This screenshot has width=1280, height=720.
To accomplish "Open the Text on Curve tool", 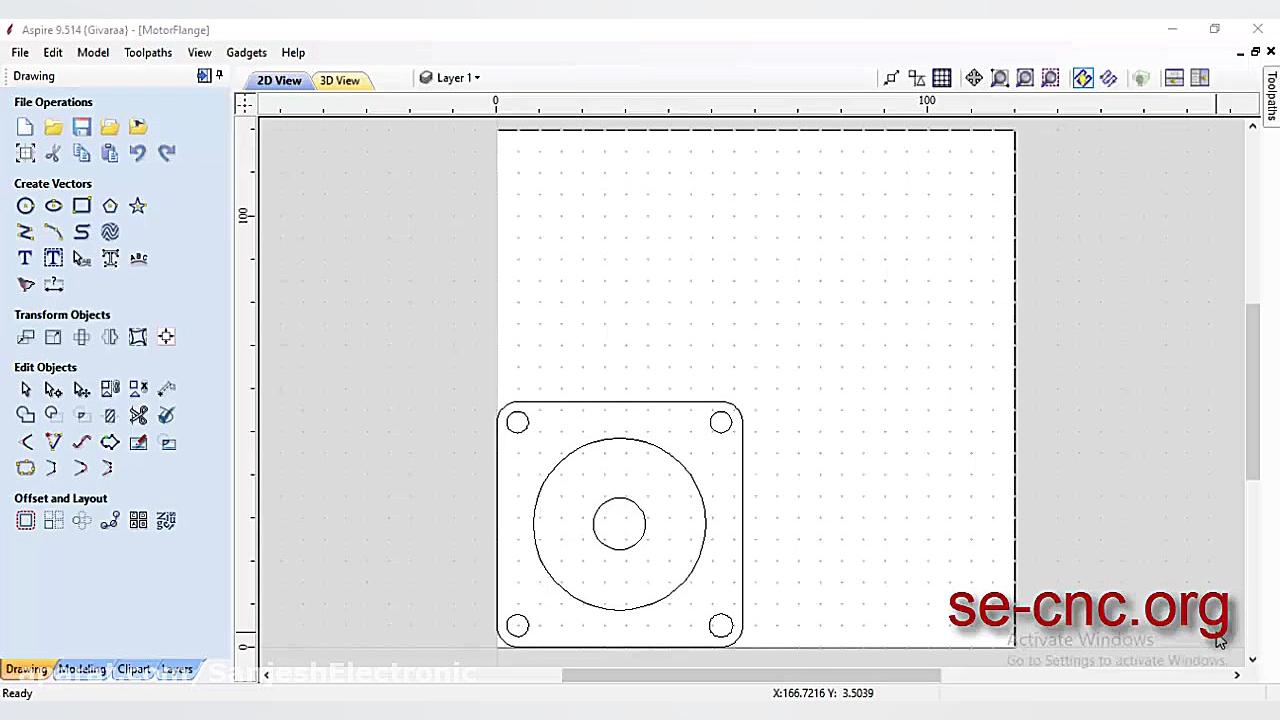I will 138,258.
